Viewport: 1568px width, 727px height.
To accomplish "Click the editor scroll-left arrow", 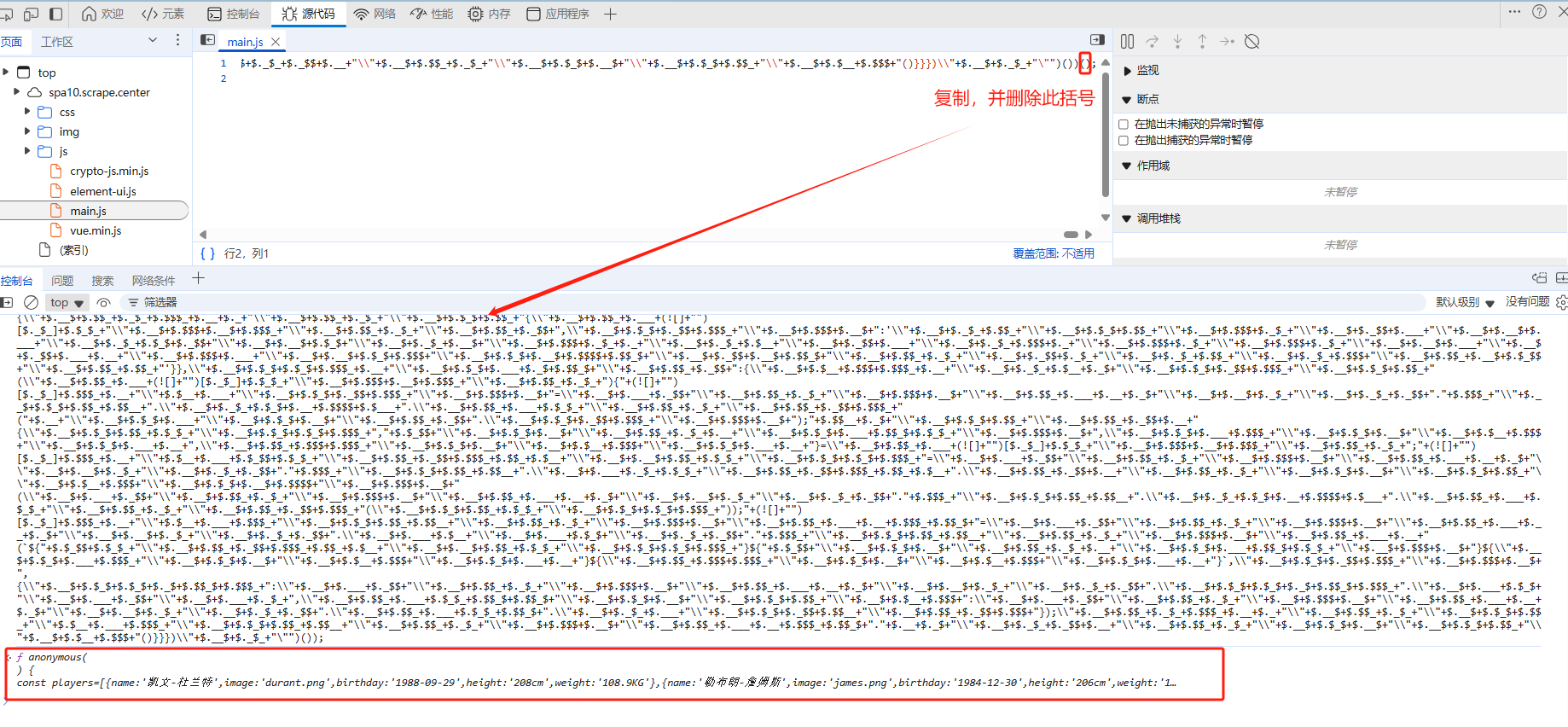I will pos(203,235).
